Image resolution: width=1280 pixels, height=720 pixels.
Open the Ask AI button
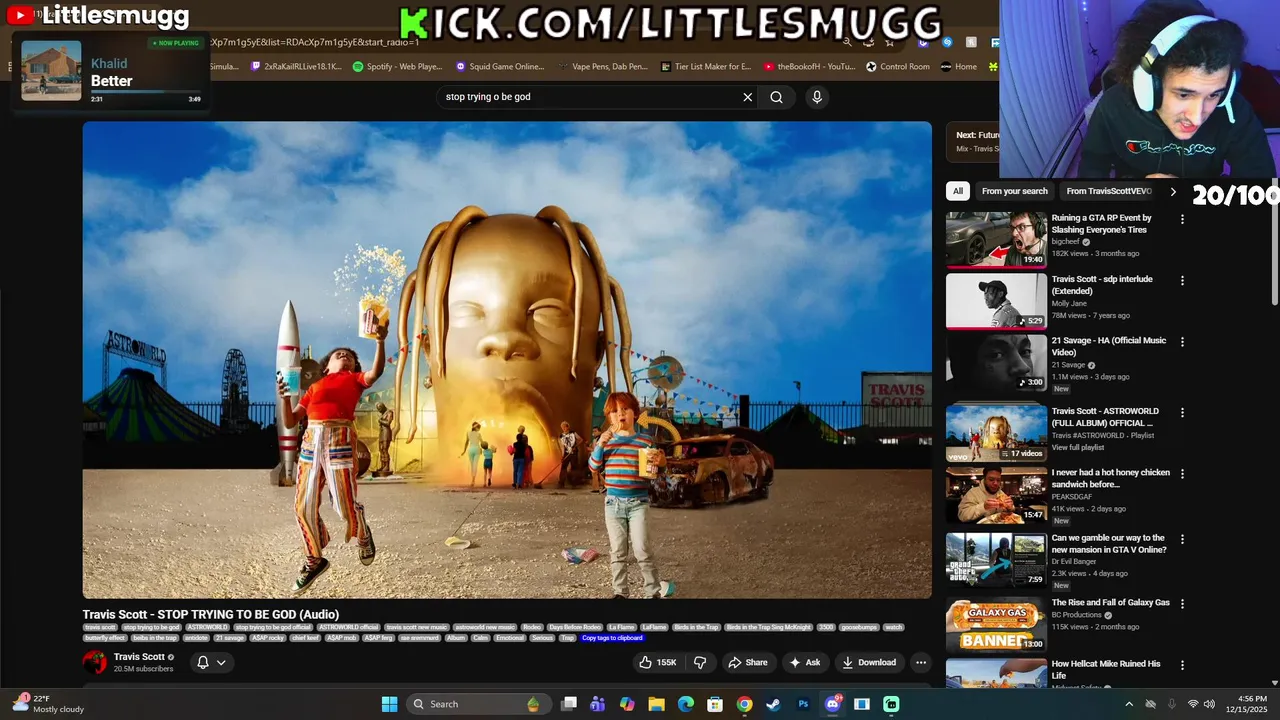[x=805, y=662]
